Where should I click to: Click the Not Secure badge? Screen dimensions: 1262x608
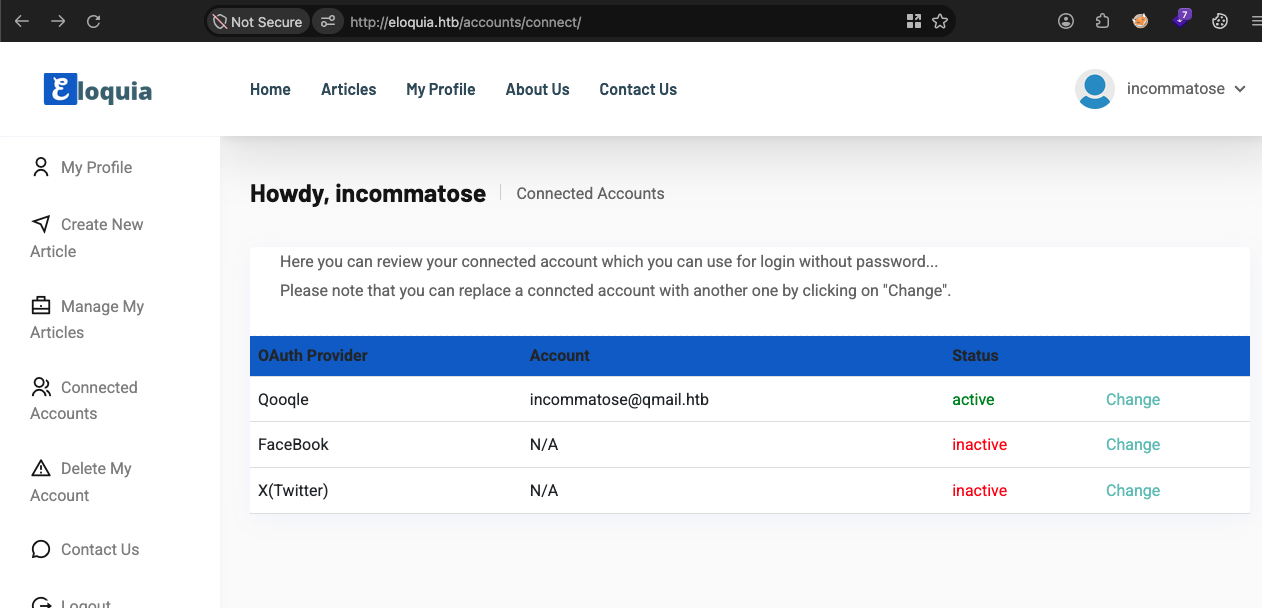[x=256, y=21]
